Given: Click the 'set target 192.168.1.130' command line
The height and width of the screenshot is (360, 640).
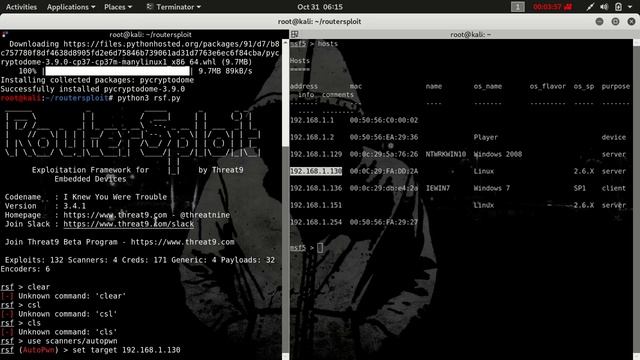Looking at the screenshot, I should coord(90,350).
